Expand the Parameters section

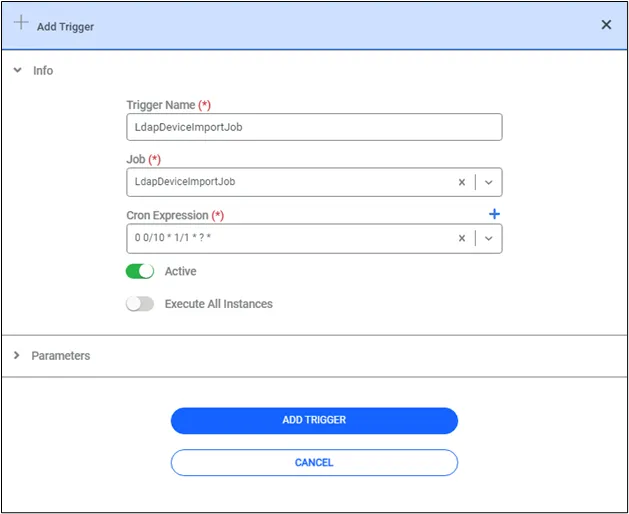(16, 355)
